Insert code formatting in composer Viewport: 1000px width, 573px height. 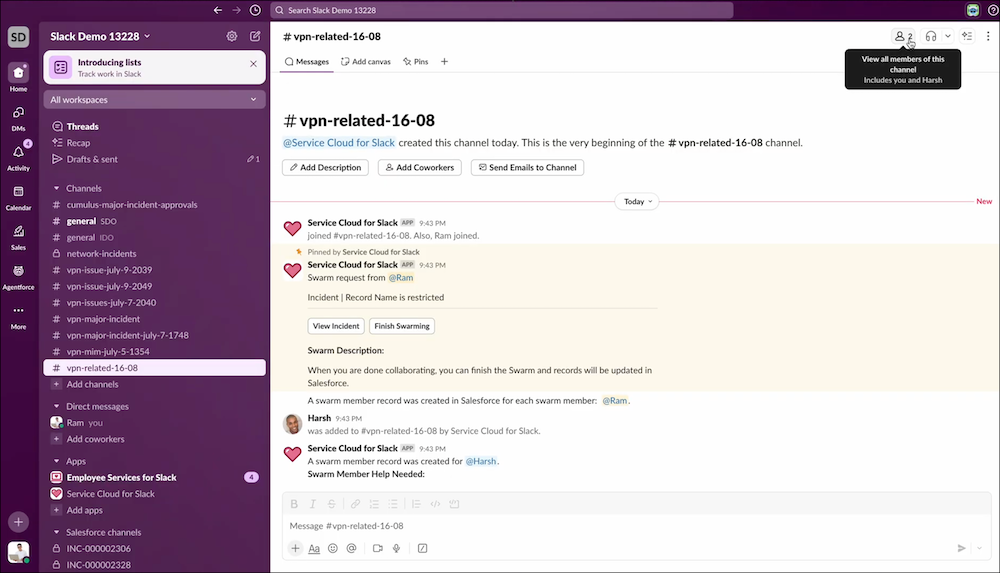pos(435,504)
